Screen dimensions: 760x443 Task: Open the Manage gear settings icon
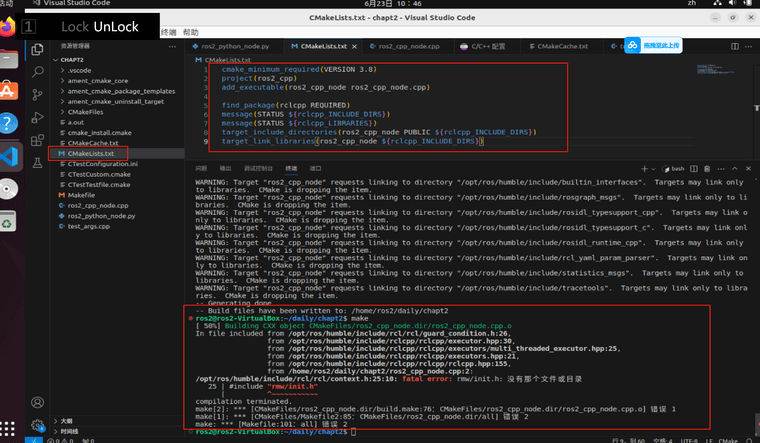point(37,425)
